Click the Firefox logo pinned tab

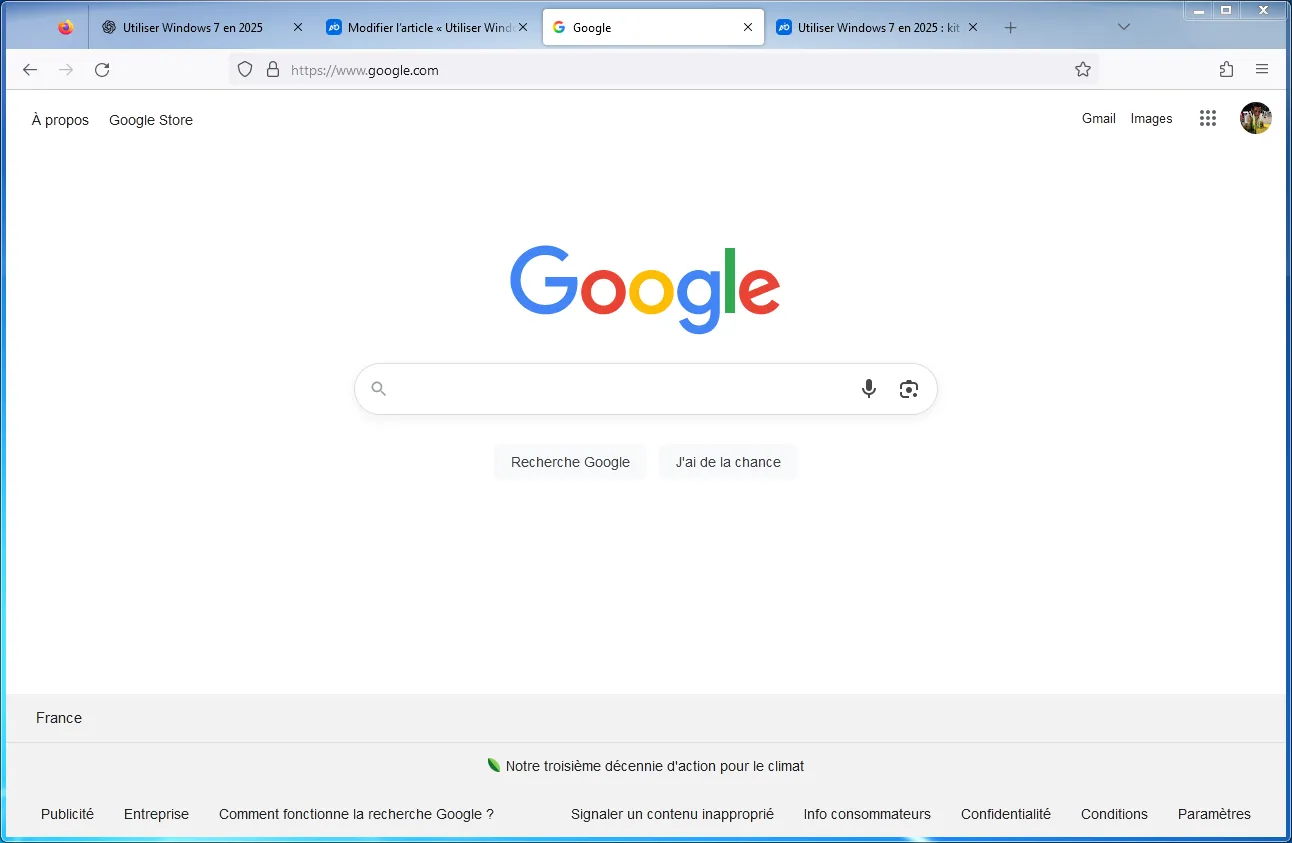[66, 28]
